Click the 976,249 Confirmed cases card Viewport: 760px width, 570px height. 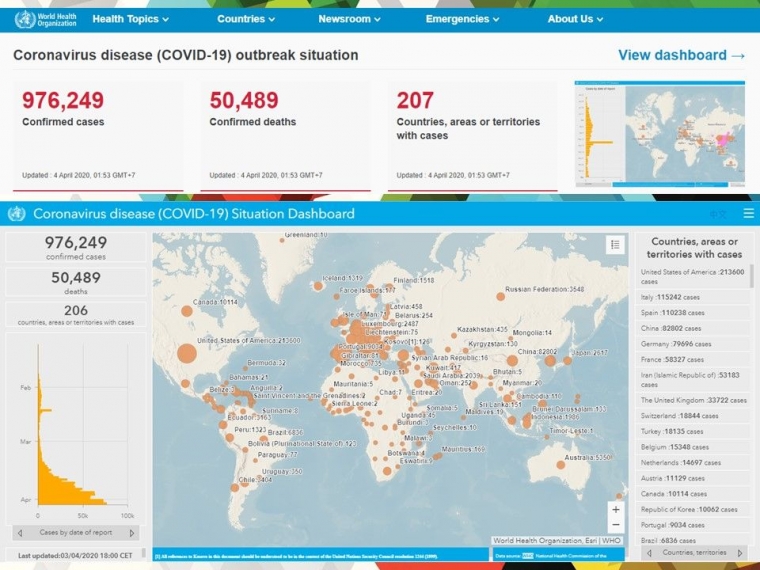coord(98,136)
